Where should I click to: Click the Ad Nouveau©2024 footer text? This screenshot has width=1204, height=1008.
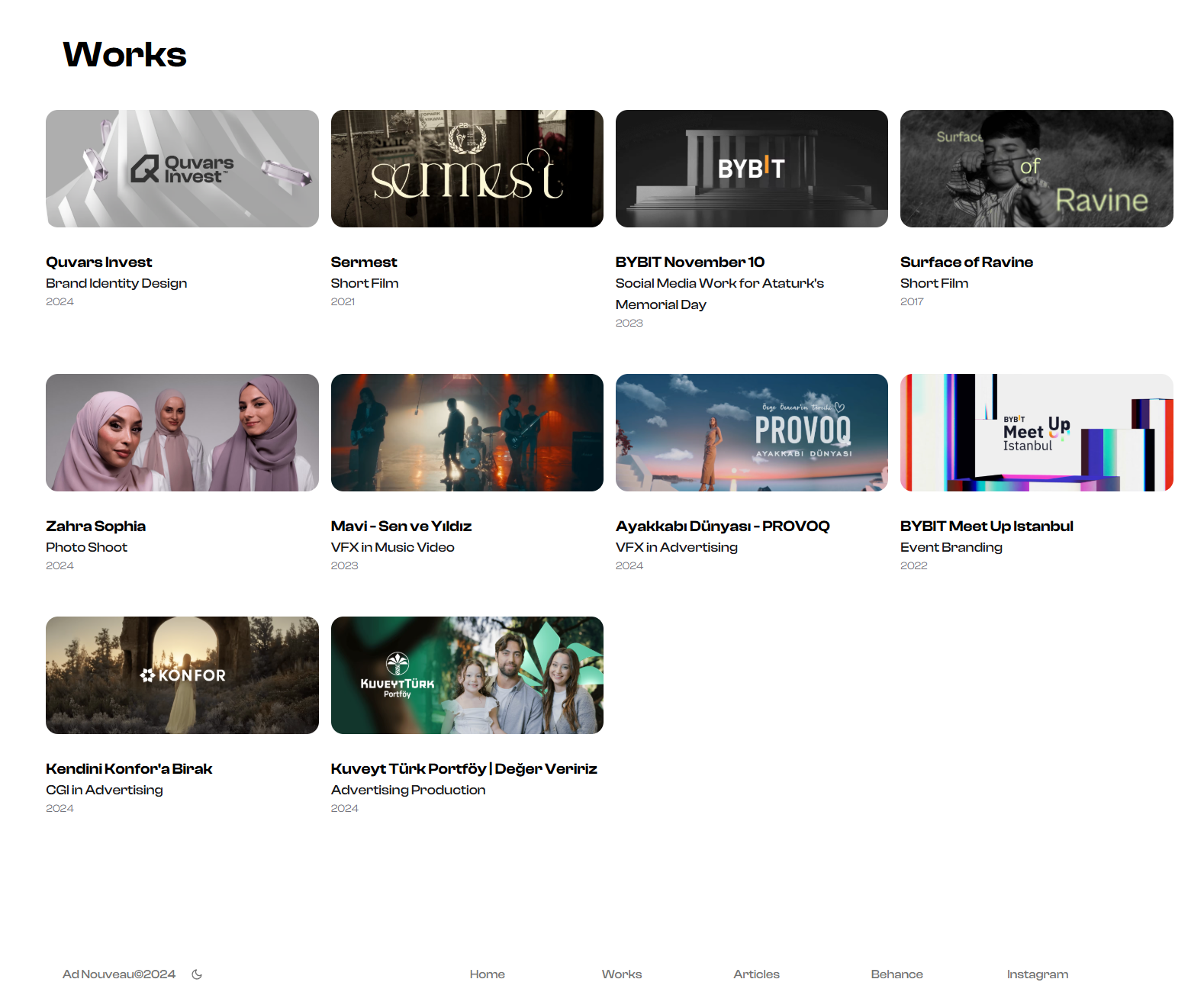coord(119,974)
